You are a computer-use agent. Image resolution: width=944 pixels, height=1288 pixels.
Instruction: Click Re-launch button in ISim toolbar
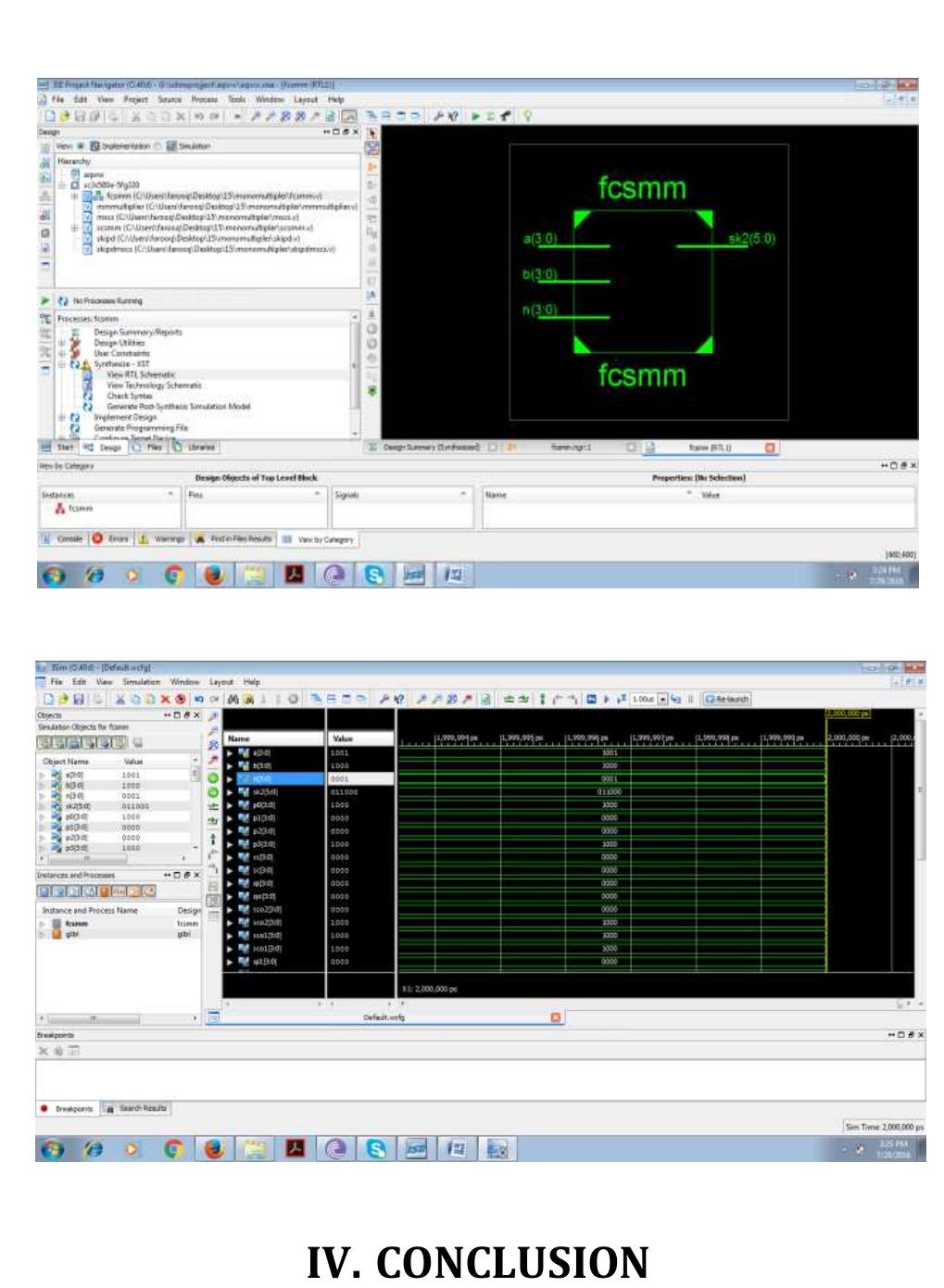pos(726,699)
